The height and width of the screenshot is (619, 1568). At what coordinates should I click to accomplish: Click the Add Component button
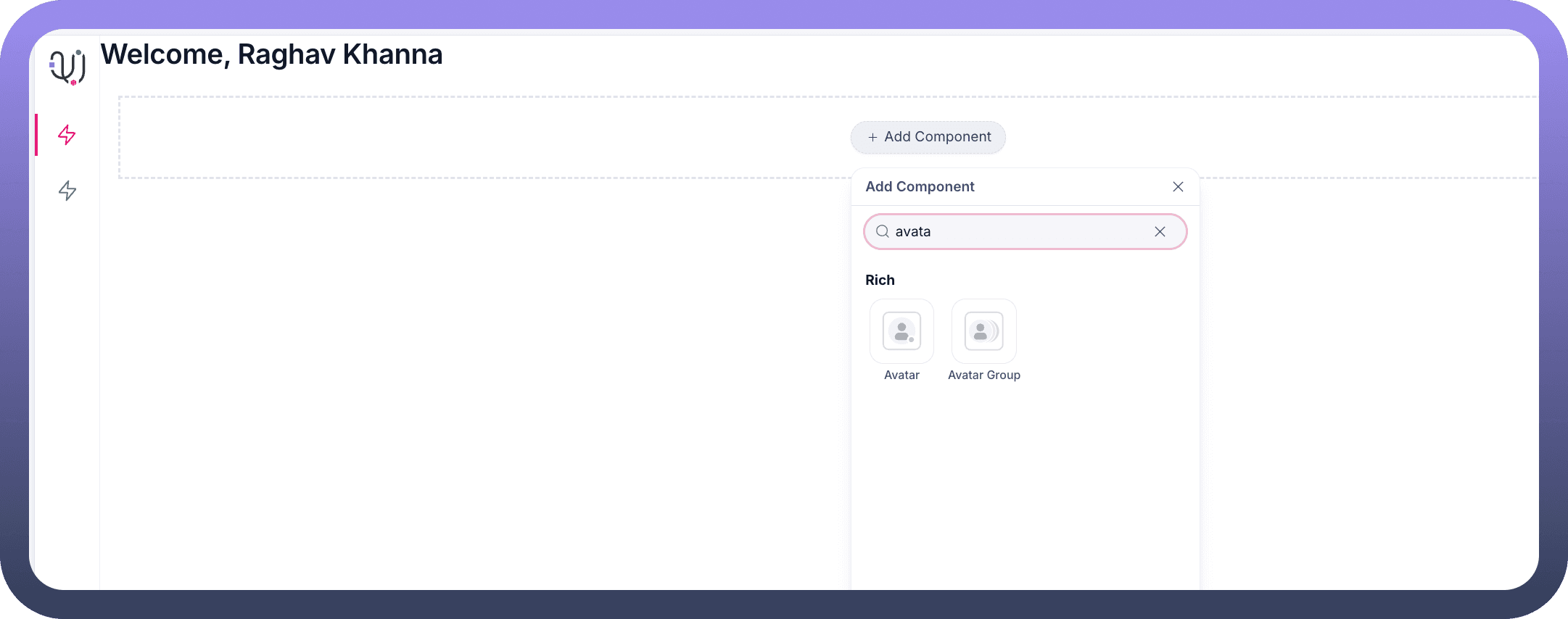(x=928, y=137)
